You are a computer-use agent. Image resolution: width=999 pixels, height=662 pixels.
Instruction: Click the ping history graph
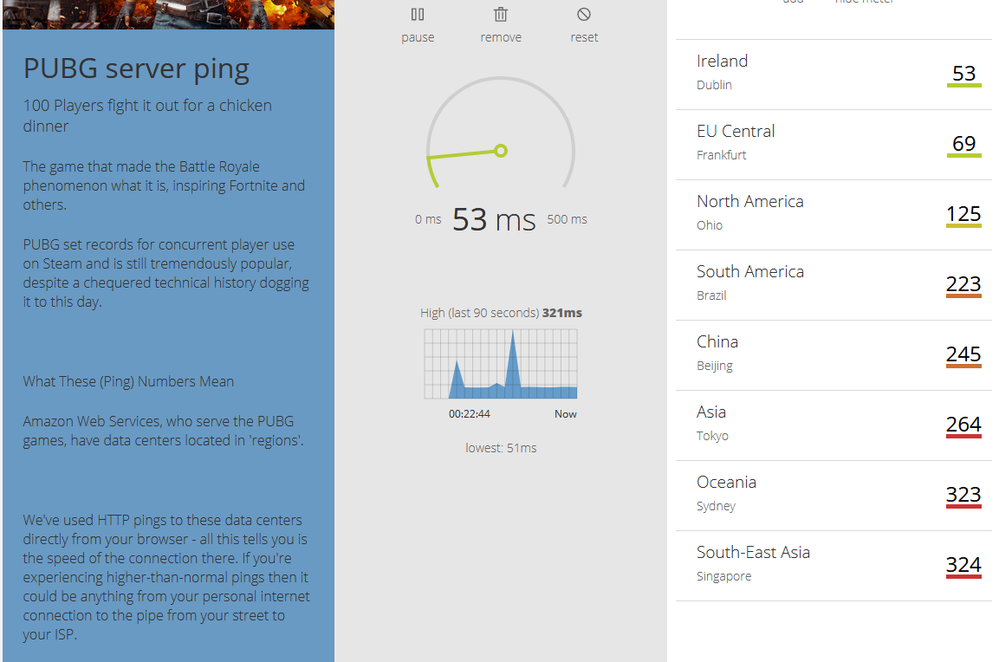501,364
